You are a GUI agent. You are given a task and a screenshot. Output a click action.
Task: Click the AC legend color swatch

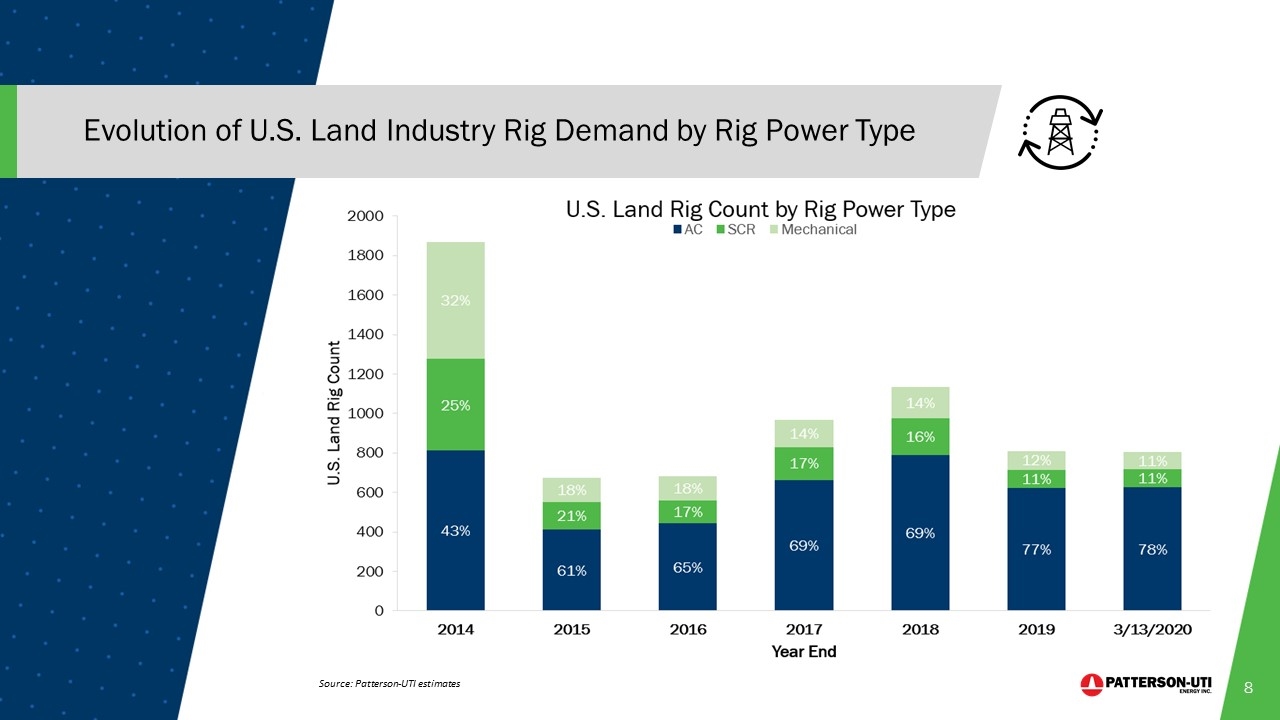[x=678, y=230]
